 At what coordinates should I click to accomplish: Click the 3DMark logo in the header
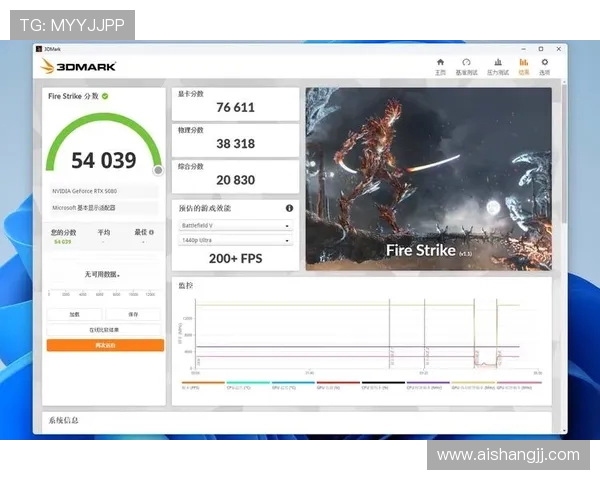point(79,66)
